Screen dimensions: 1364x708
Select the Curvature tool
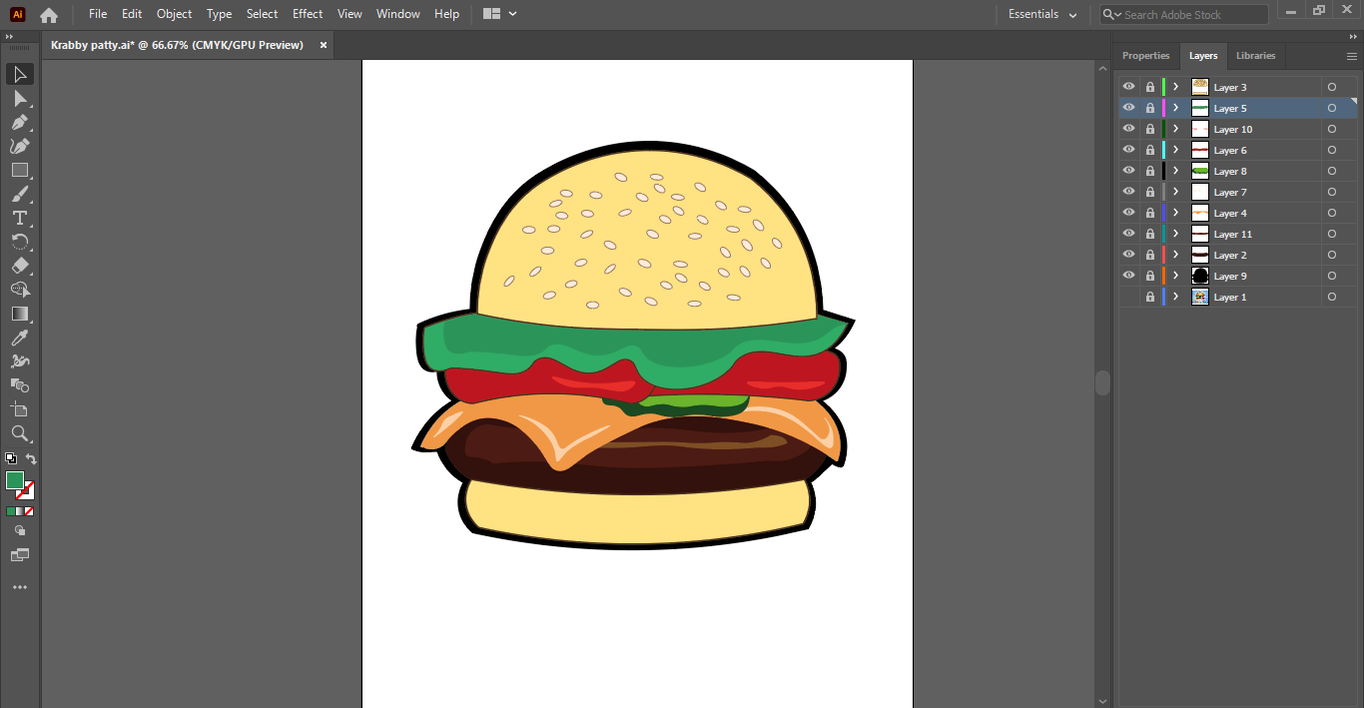pos(20,147)
